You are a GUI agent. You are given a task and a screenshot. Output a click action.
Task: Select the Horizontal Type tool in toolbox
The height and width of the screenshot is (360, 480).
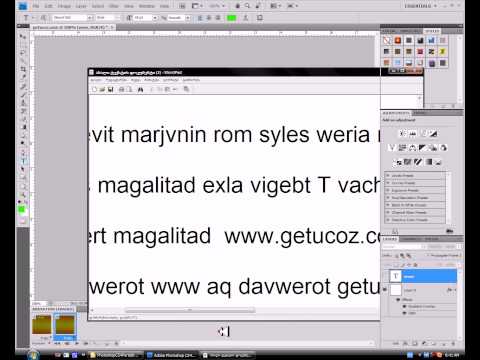pos(23,162)
